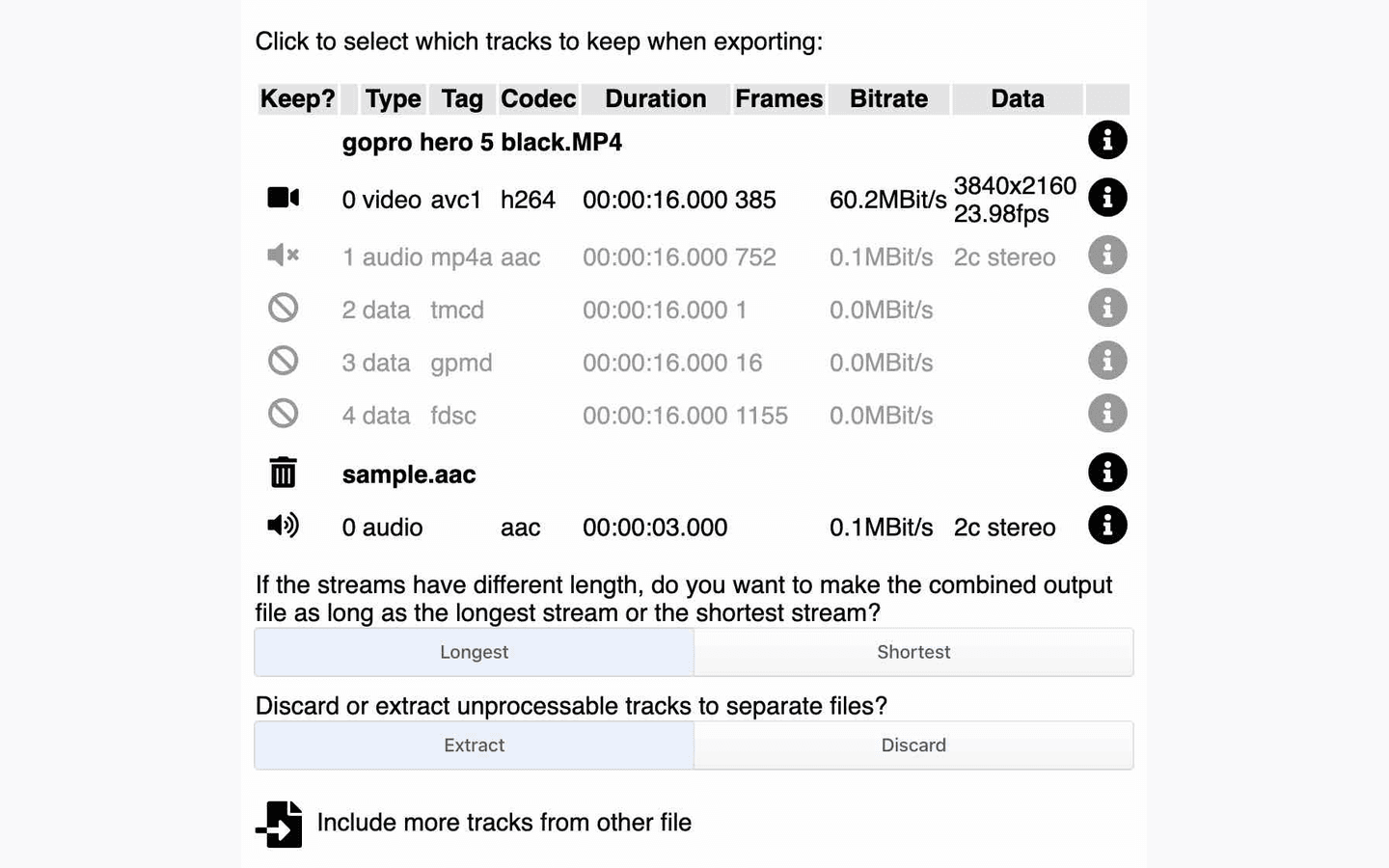This screenshot has width=1389, height=868.
Task: Choose Extract for unprocessable tracks
Action: pos(474,746)
